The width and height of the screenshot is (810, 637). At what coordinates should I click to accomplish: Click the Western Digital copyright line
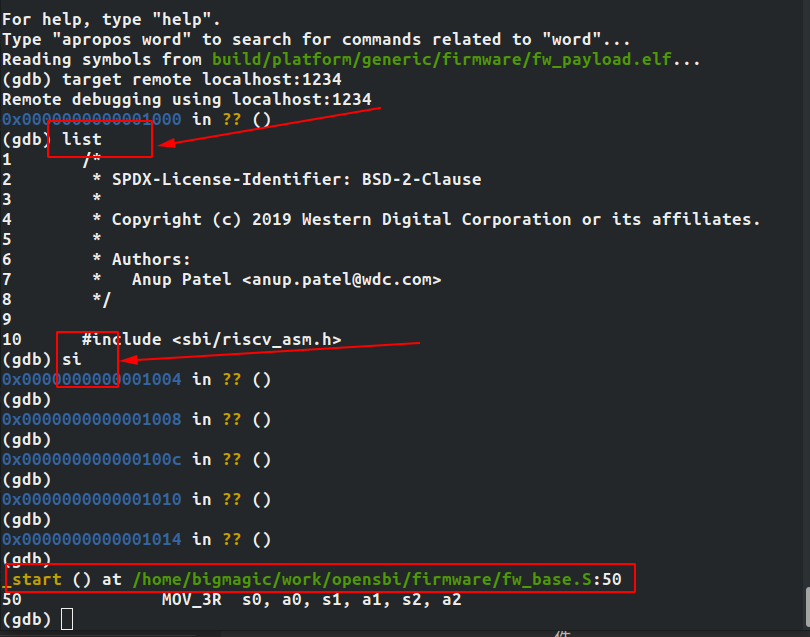(x=435, y=220)
